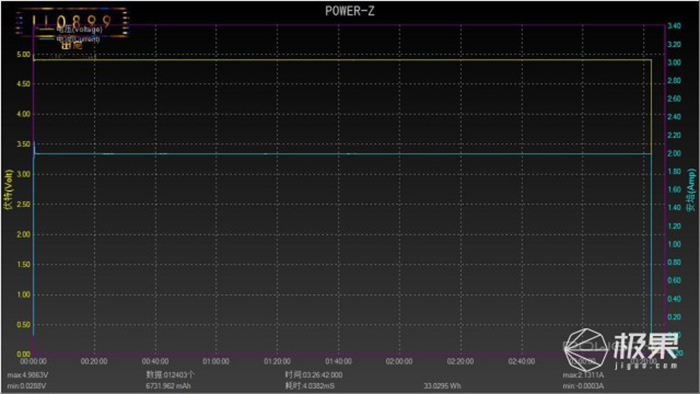Click the Volt axis title on left
The height and width of the screenshot is (394, 700).
coord(8,190)
